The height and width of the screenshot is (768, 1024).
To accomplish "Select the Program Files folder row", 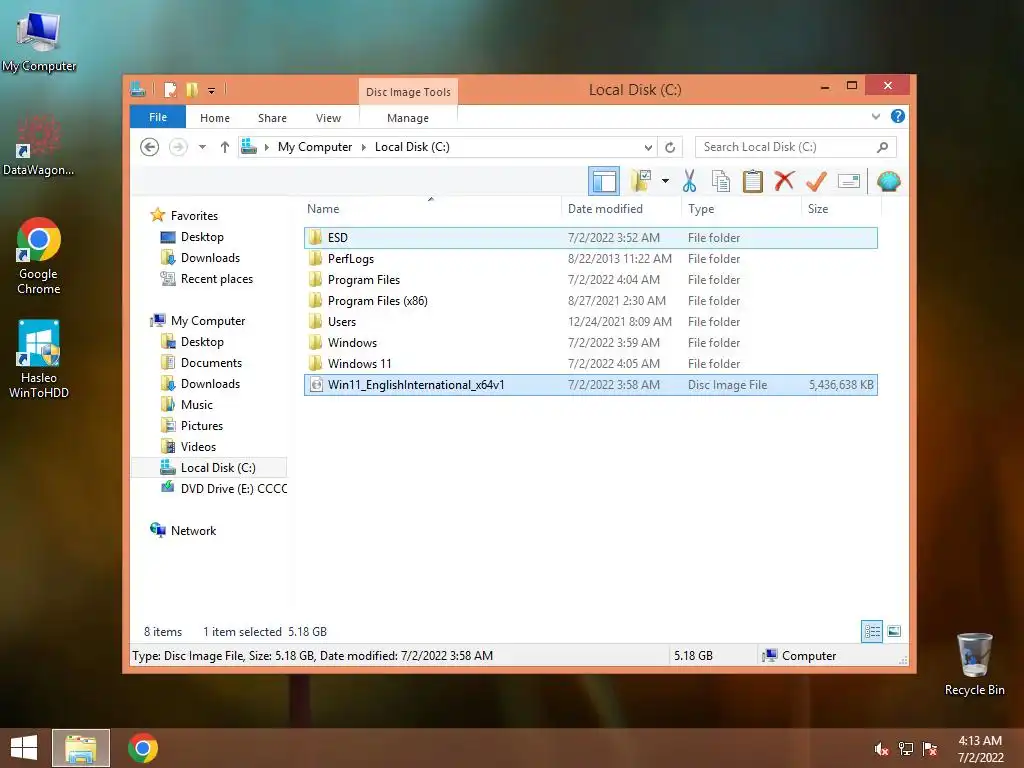I will pos(590,280).
